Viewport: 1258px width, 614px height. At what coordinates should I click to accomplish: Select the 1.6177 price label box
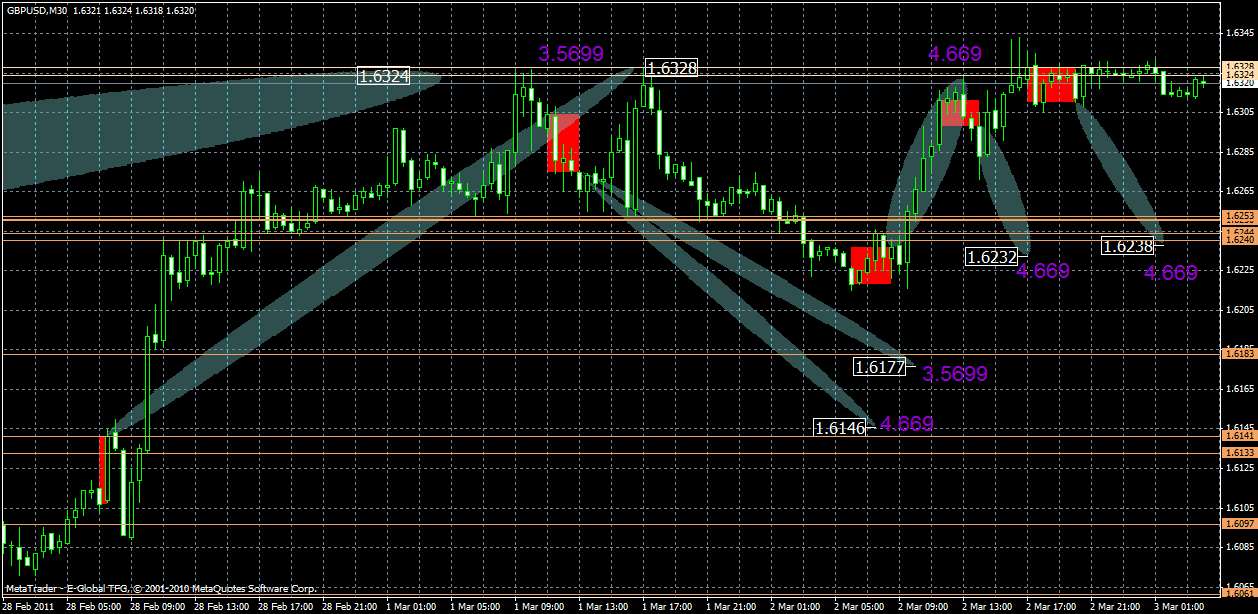(x=880, y=367)
